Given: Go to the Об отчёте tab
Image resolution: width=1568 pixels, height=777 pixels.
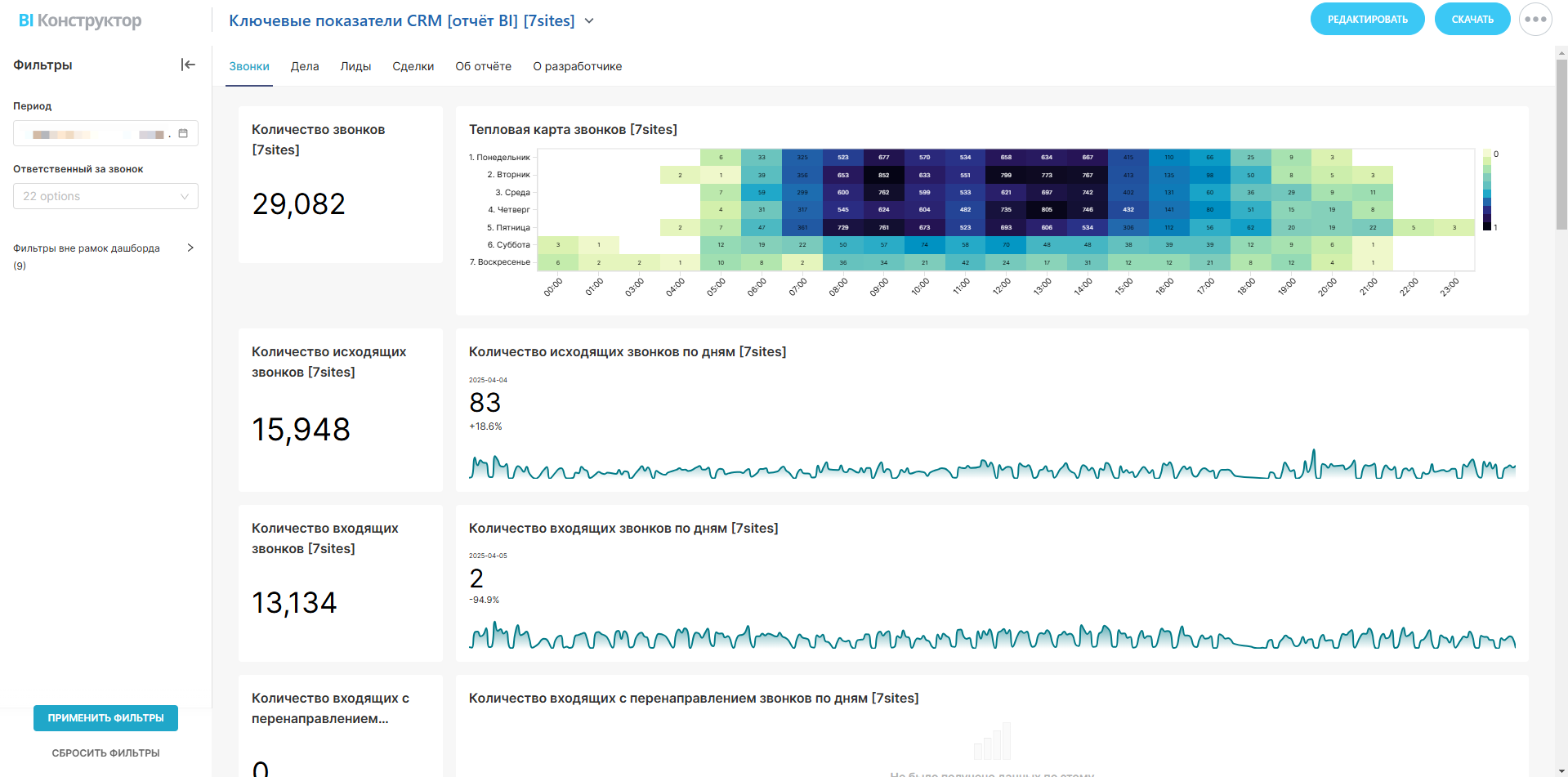Looking at the screenshot, I should (483, 66).
